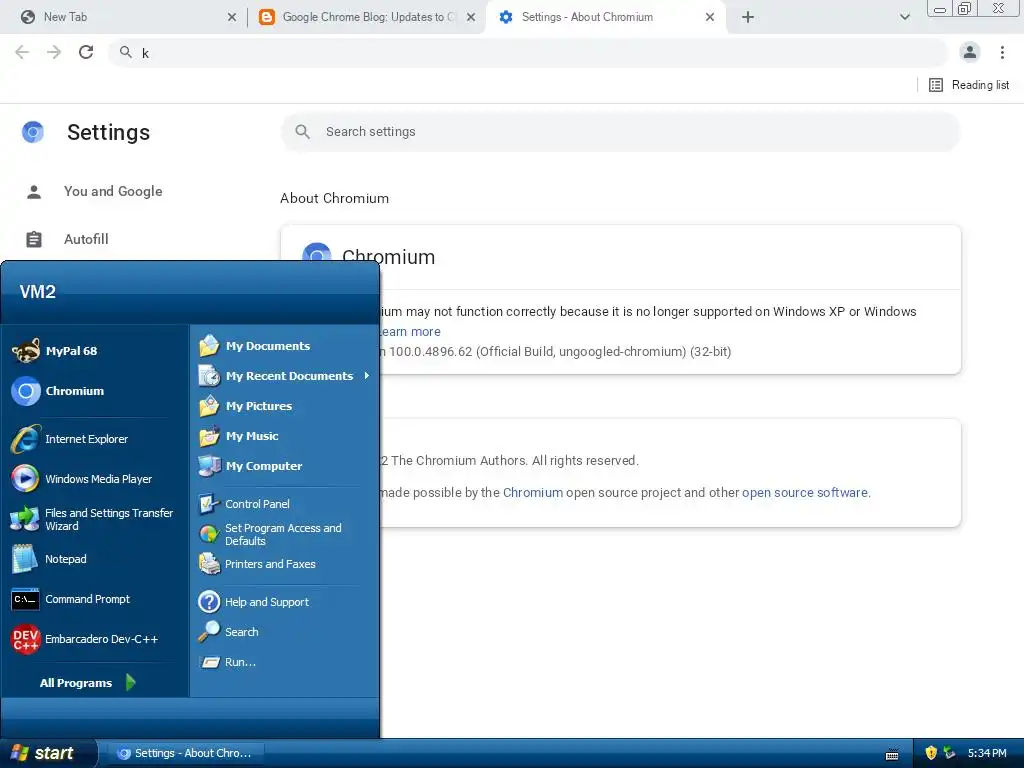1024x768 pixels.
Task: Click the About Chromium heading
Action: pyautogui.click(x=334, y=199)
